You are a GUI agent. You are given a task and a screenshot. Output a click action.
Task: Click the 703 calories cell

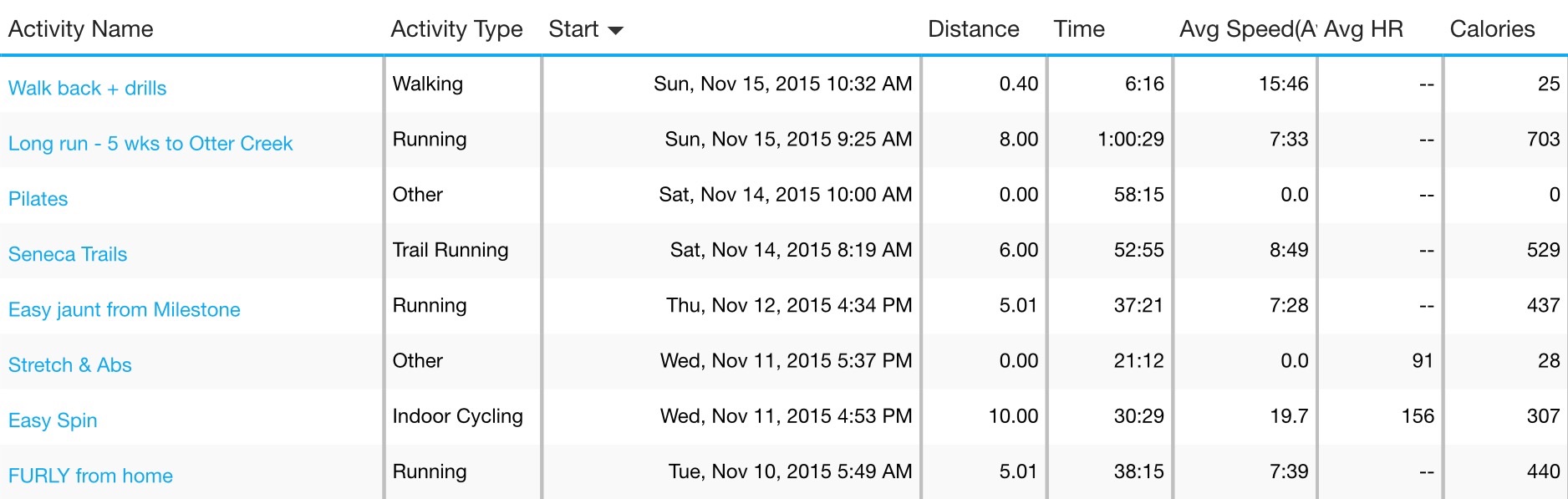point(1543,139)
